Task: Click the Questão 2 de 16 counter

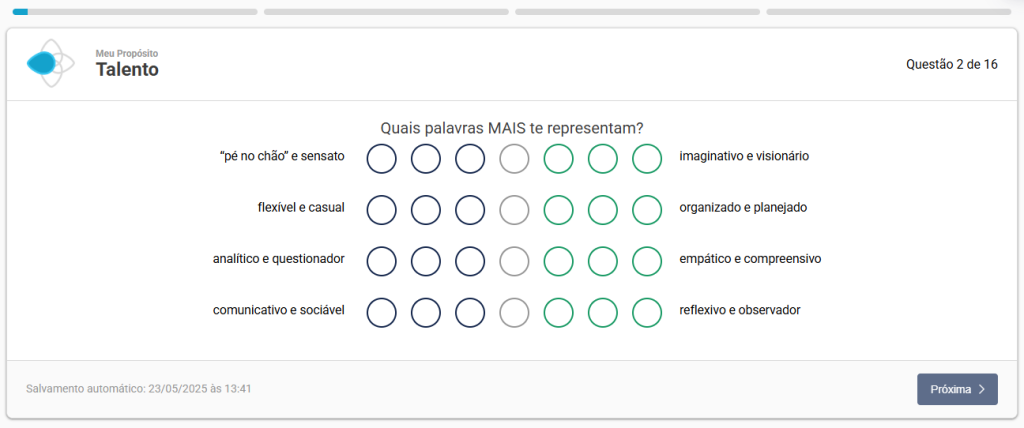Action: coord(951,65)
